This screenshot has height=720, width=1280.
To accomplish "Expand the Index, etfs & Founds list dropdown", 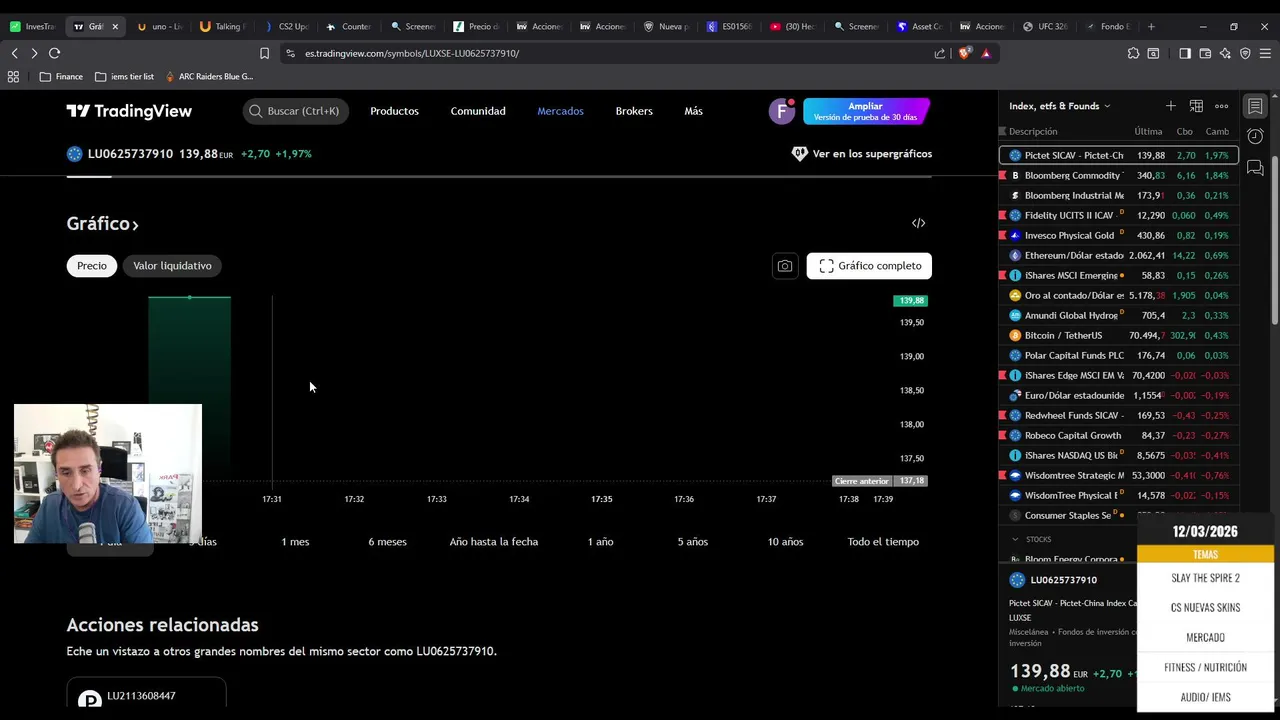I will click(1060, 106).
